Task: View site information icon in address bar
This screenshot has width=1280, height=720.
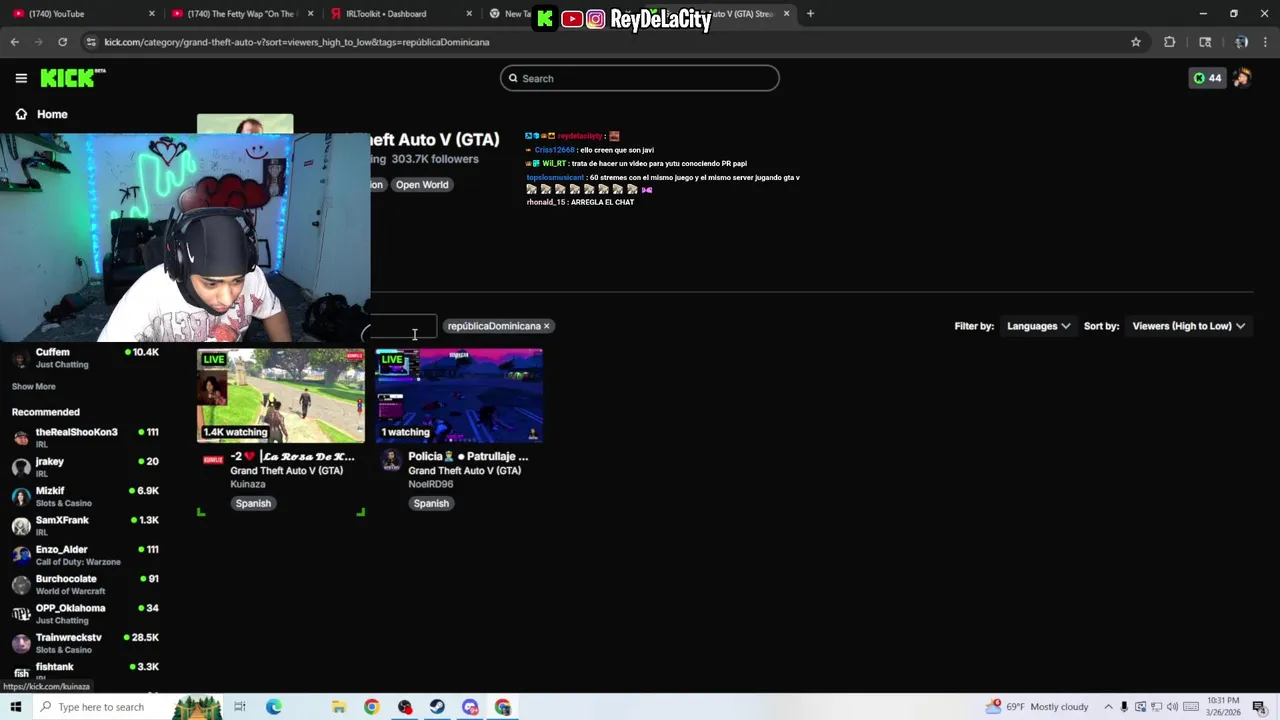Action: click(91, 42)
